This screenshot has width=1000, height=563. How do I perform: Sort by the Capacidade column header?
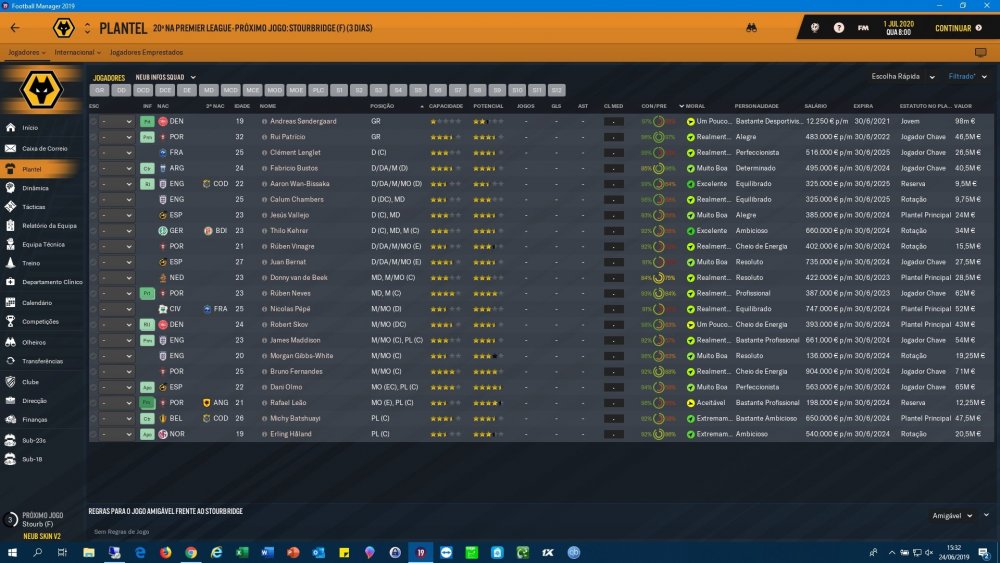(446, 106)
